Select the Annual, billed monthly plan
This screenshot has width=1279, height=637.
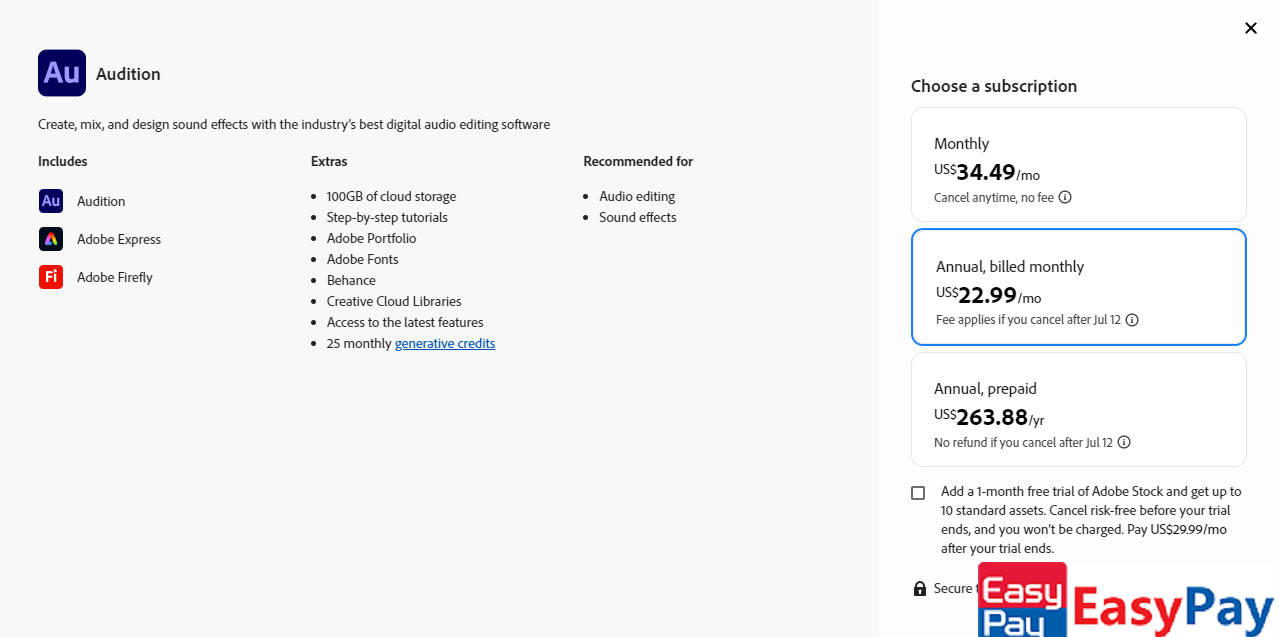pos(1078,287)
